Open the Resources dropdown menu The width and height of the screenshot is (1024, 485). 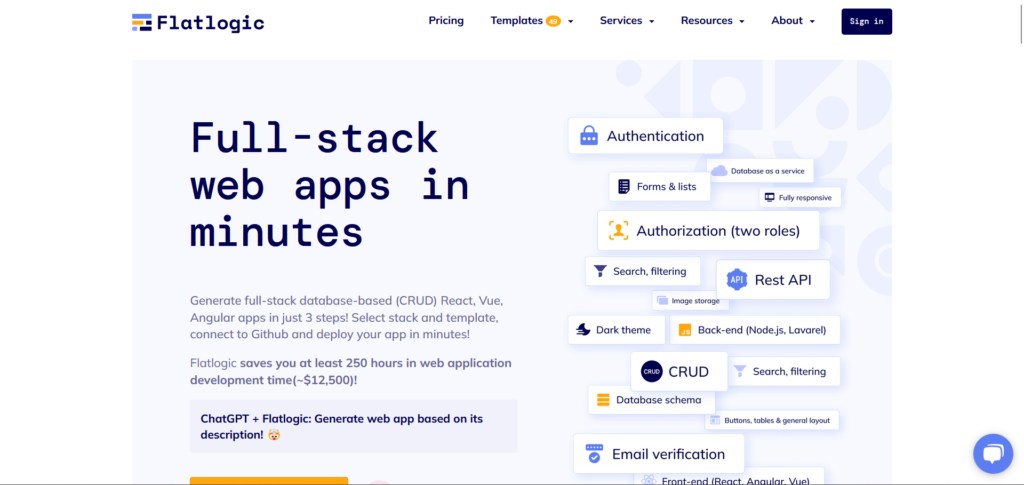[712, 21]
